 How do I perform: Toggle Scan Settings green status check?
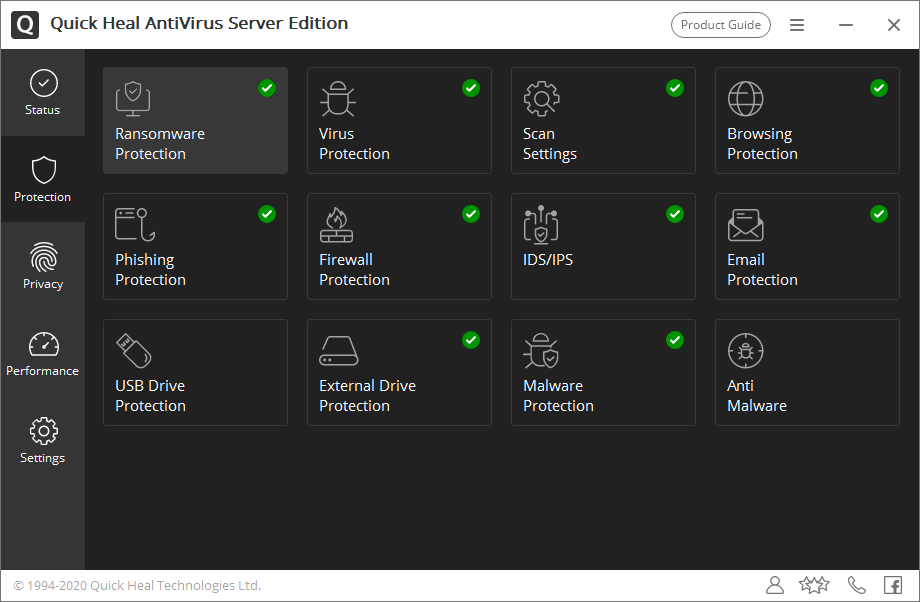point(675,88)
